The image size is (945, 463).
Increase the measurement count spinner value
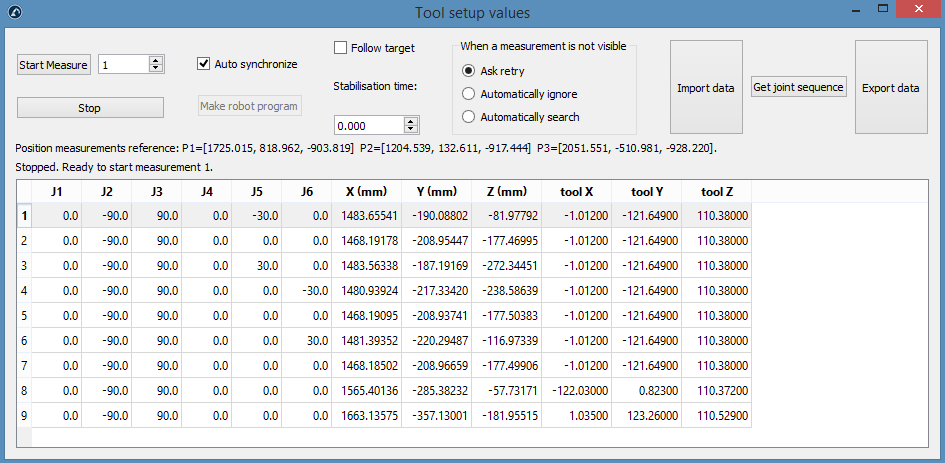tap(155, 60)
